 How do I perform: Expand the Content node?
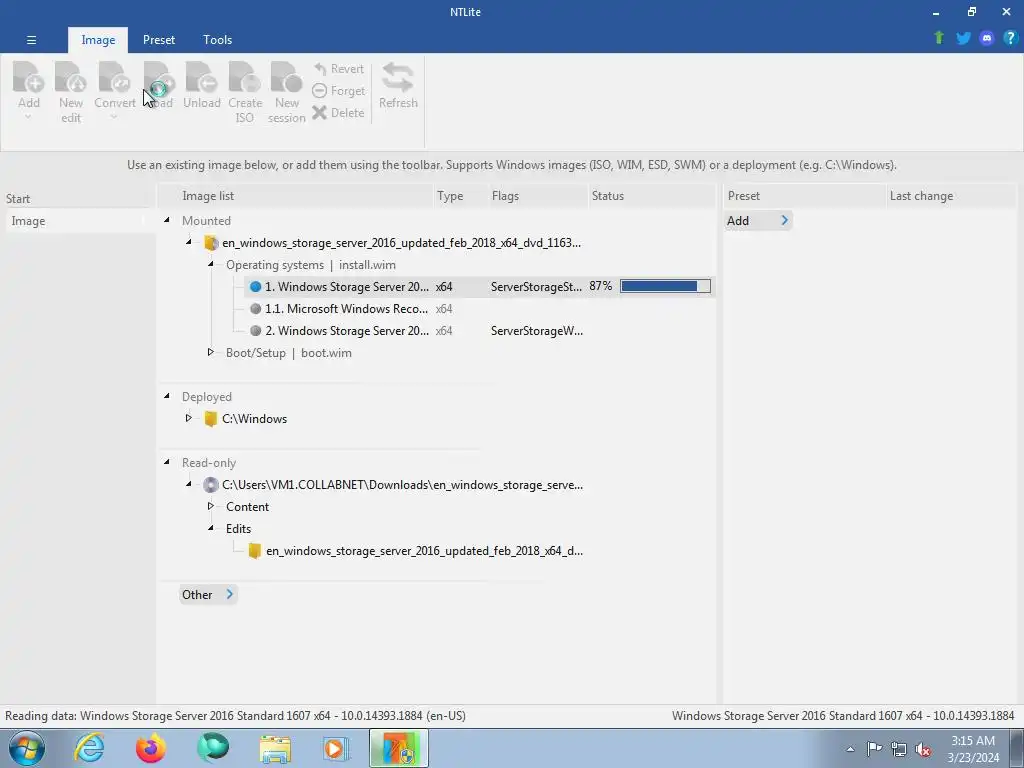(x=211, y=506)
